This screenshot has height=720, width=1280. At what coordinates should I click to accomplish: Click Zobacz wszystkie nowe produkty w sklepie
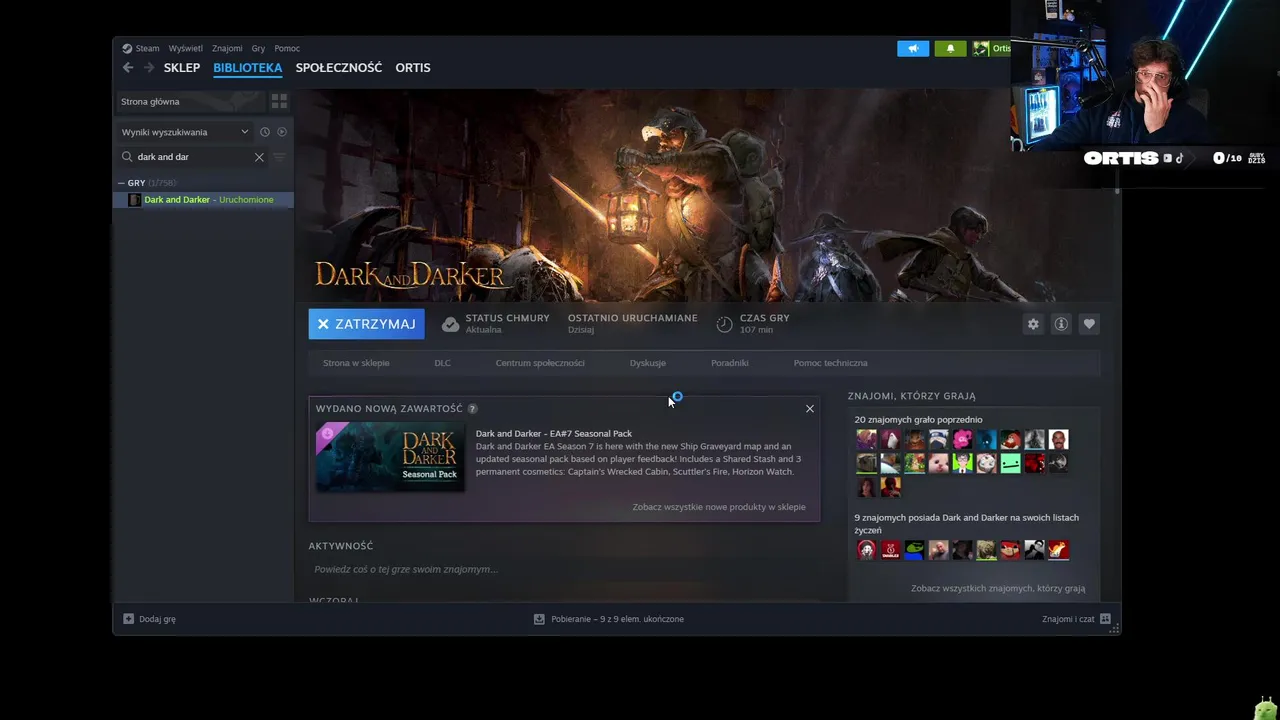[x=719, y=507]
